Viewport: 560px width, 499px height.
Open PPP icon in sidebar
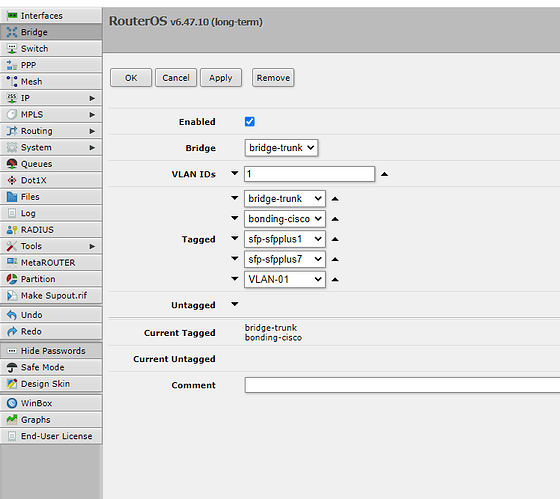(12, 65)
